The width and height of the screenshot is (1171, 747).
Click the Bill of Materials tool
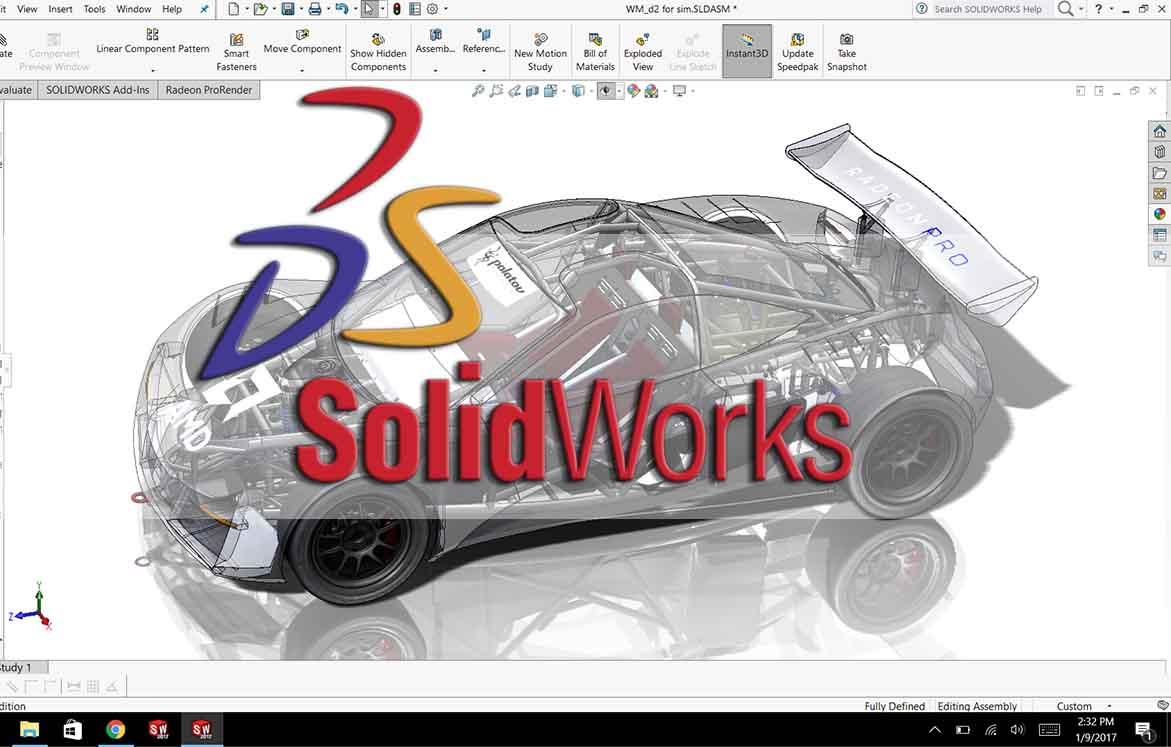pyautogui.click(x=595, y=51)
